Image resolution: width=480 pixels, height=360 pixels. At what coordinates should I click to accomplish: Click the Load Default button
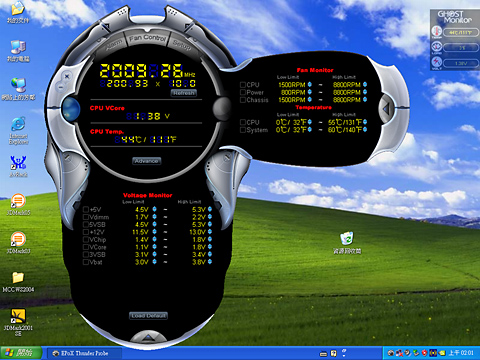(148, 316)
